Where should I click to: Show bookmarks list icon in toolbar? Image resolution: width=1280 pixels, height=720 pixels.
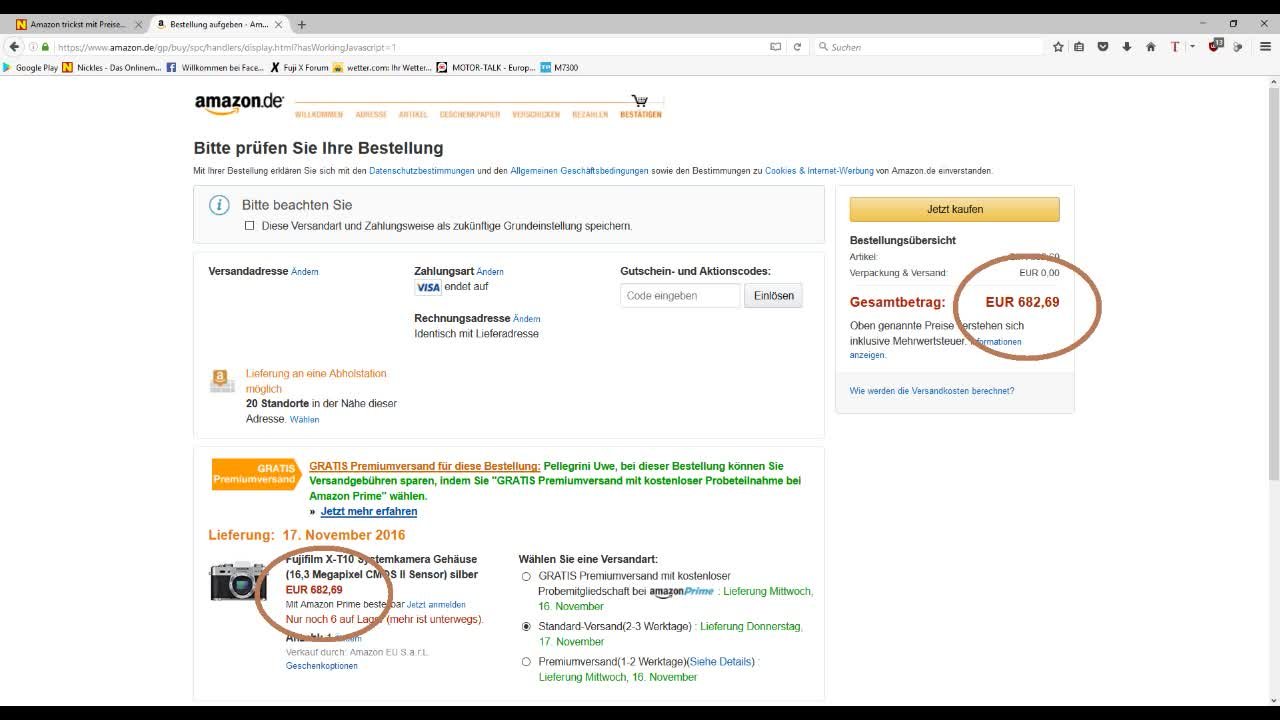[x=1079, y=47]
